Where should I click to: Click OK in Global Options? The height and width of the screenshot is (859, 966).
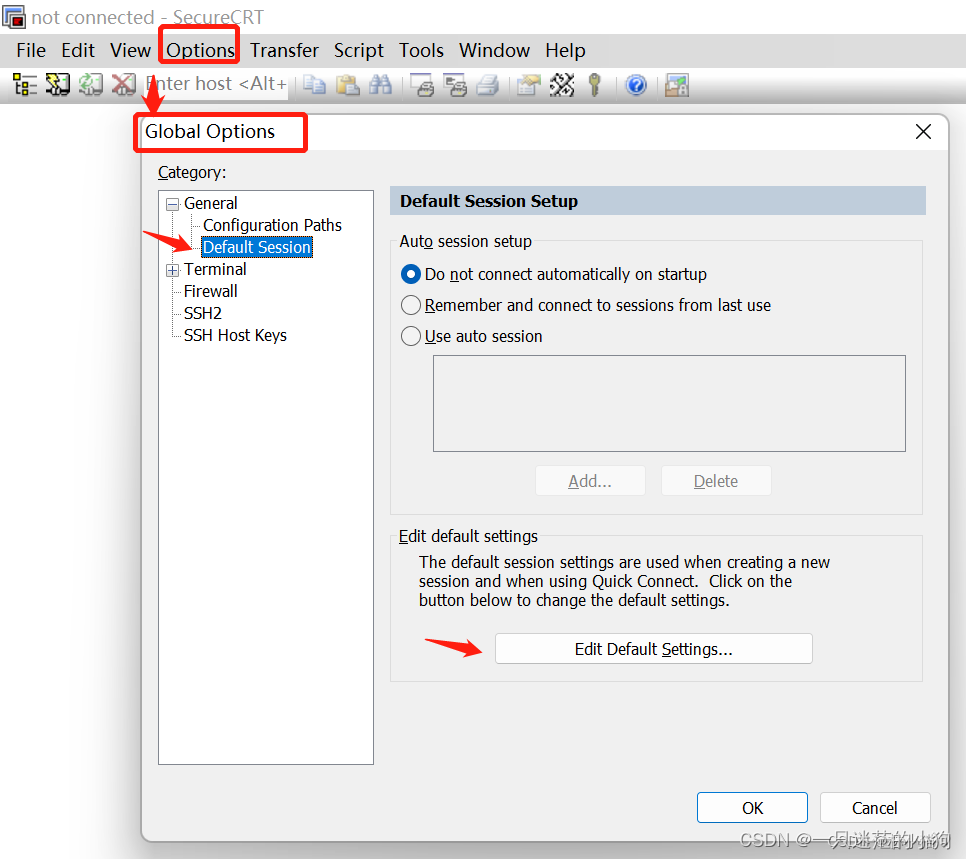pyautogui.click(x=752, y=808)
